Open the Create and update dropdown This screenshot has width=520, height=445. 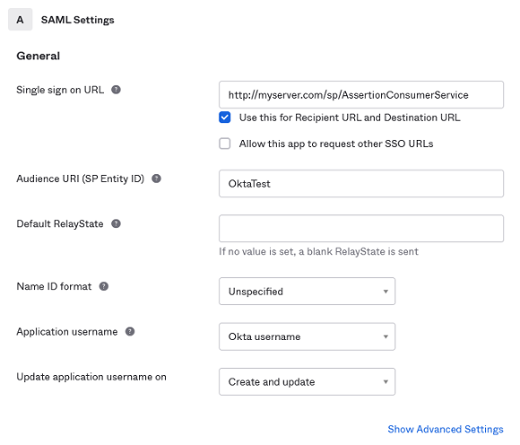[x=307, y=382]
